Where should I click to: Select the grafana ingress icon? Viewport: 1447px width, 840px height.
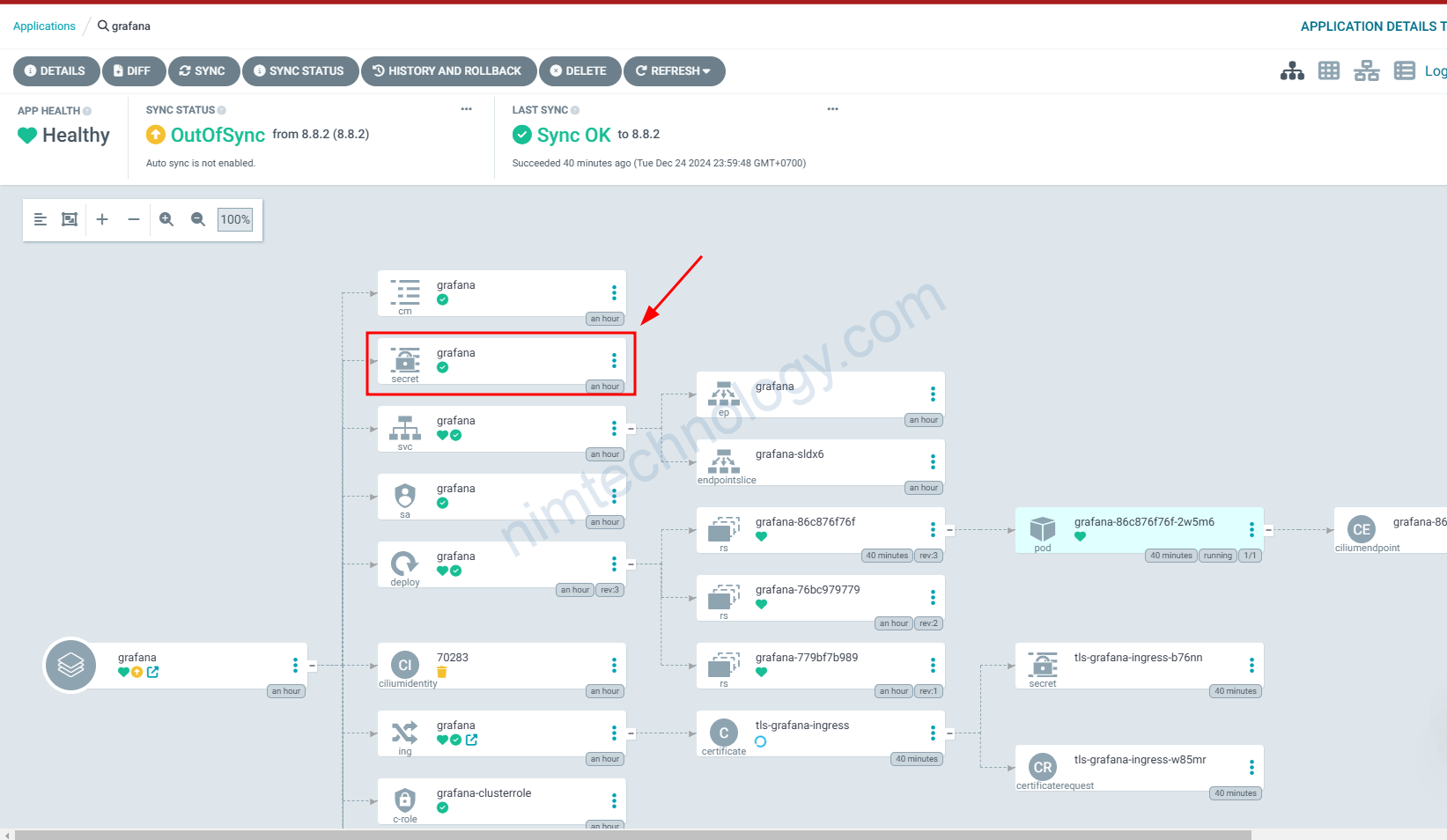[405, 733]
